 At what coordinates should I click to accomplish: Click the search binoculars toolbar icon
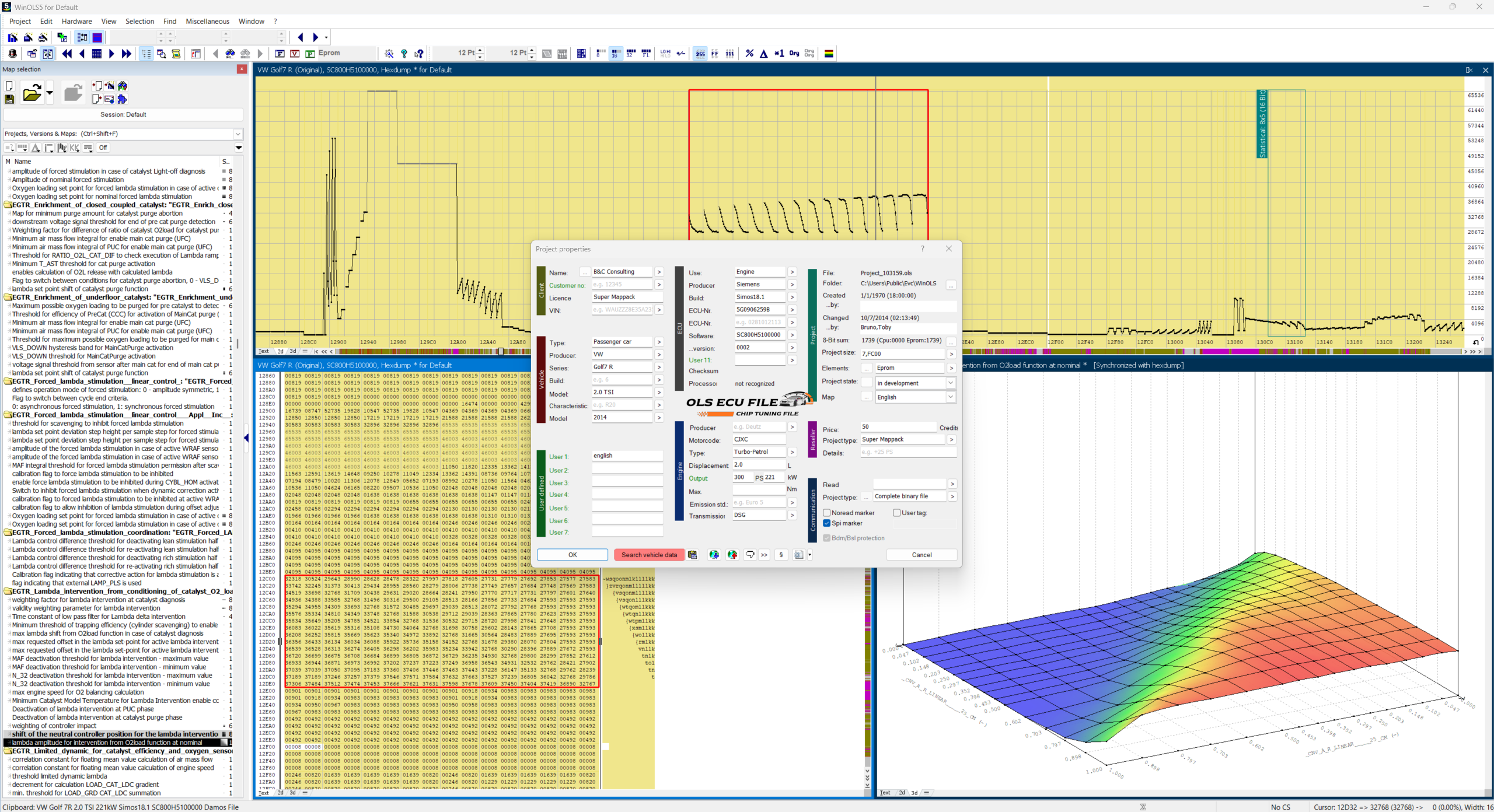231,54
